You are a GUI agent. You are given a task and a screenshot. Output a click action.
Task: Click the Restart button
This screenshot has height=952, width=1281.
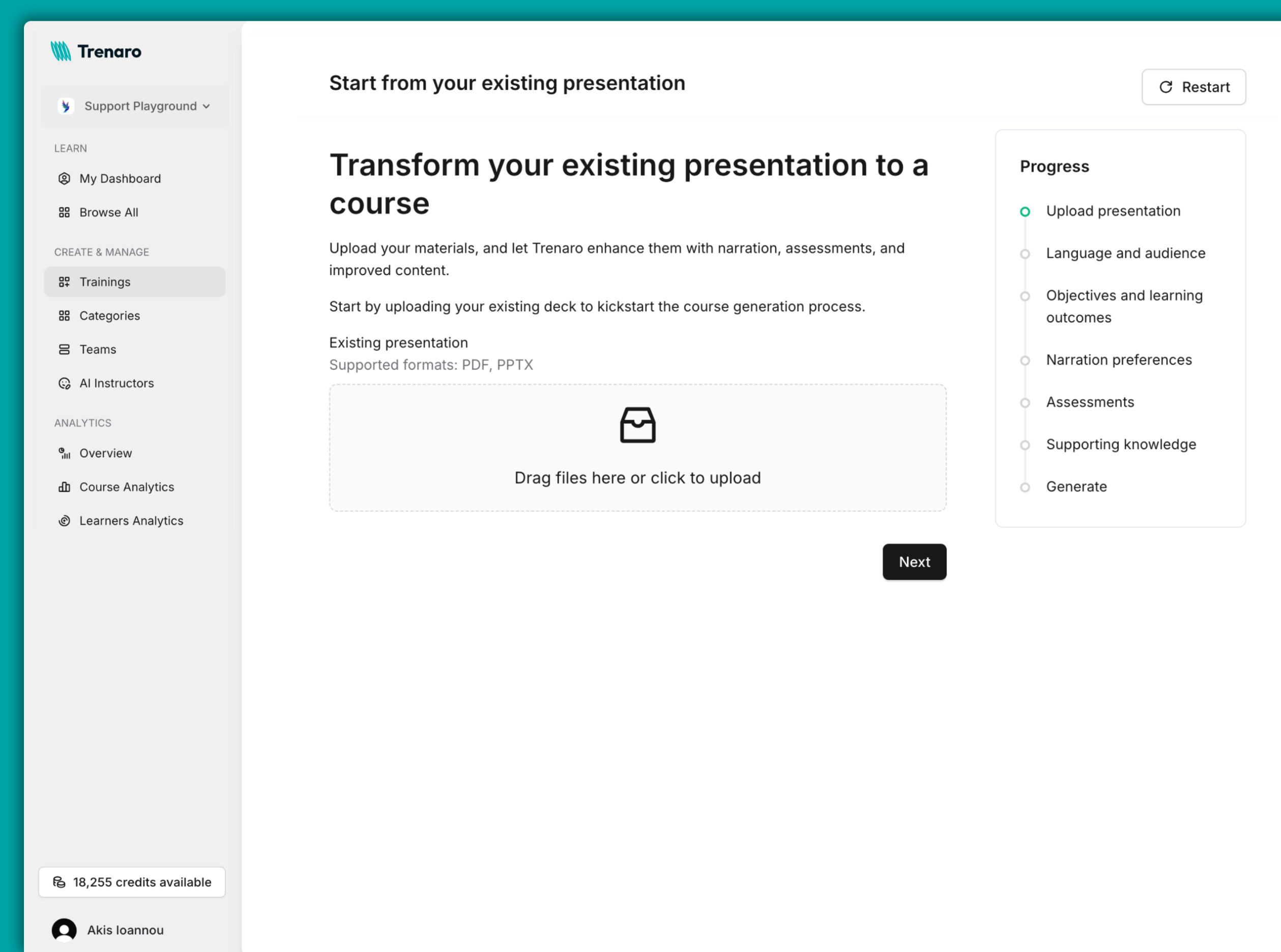(x=1193, y=87)
